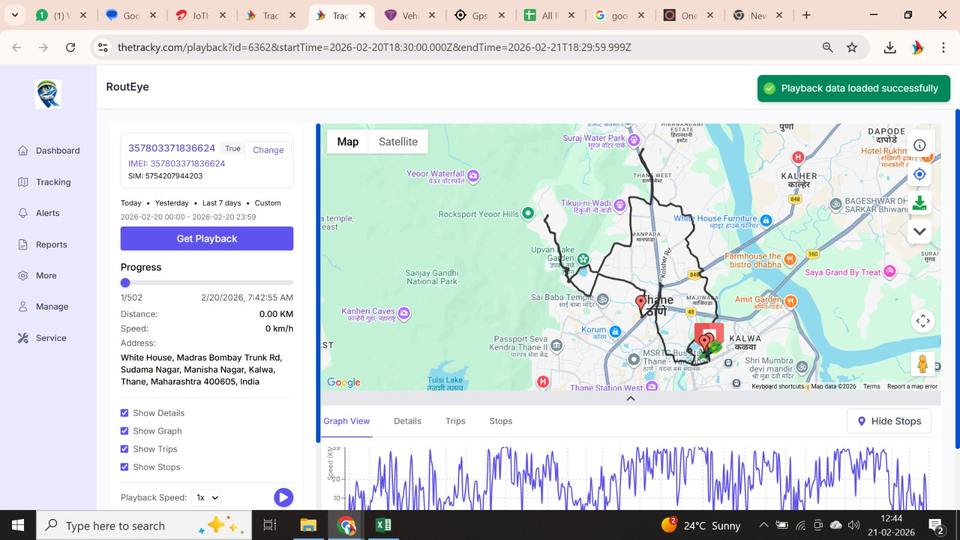Image resolution: width=960 pixels, height=540 pixels.
Task: Switch to the Trips tab
Action: tap(455, 421)
